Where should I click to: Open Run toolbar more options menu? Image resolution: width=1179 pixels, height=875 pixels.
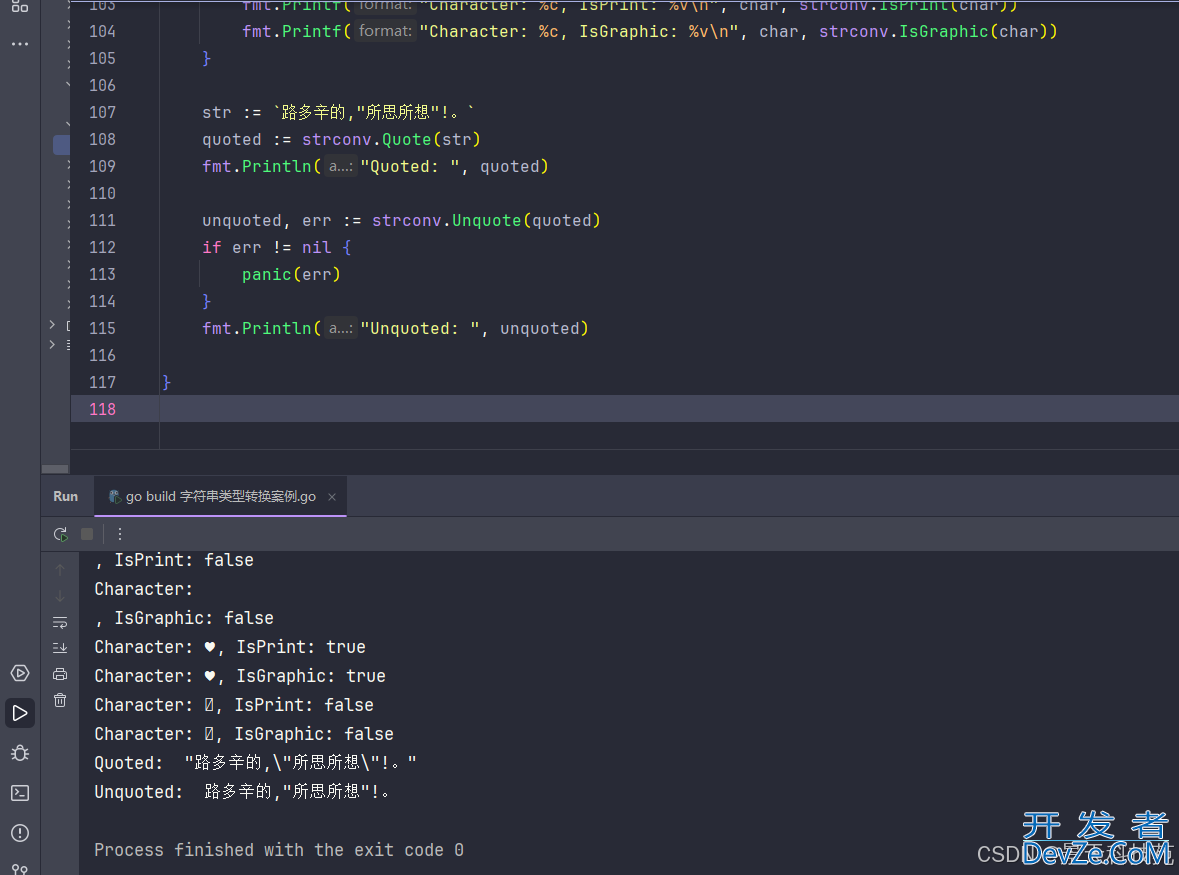[120, 534]
